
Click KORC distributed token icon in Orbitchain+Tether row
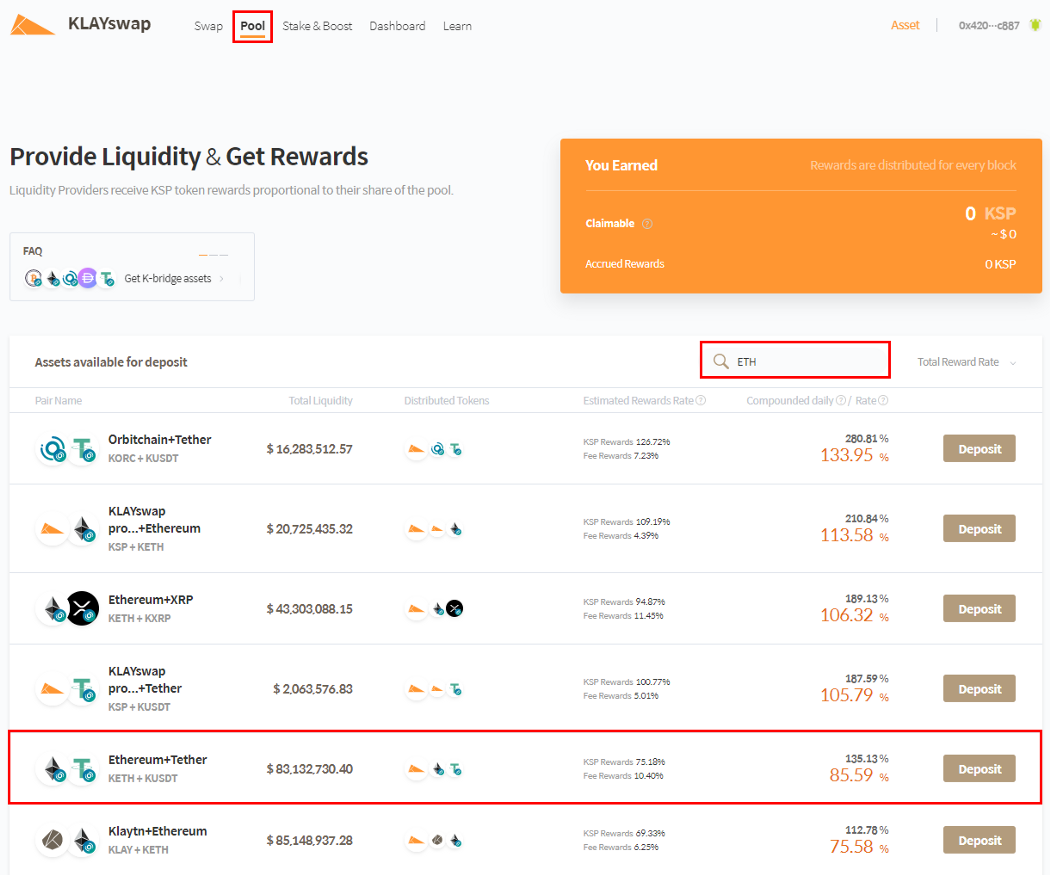click(437, 449)
